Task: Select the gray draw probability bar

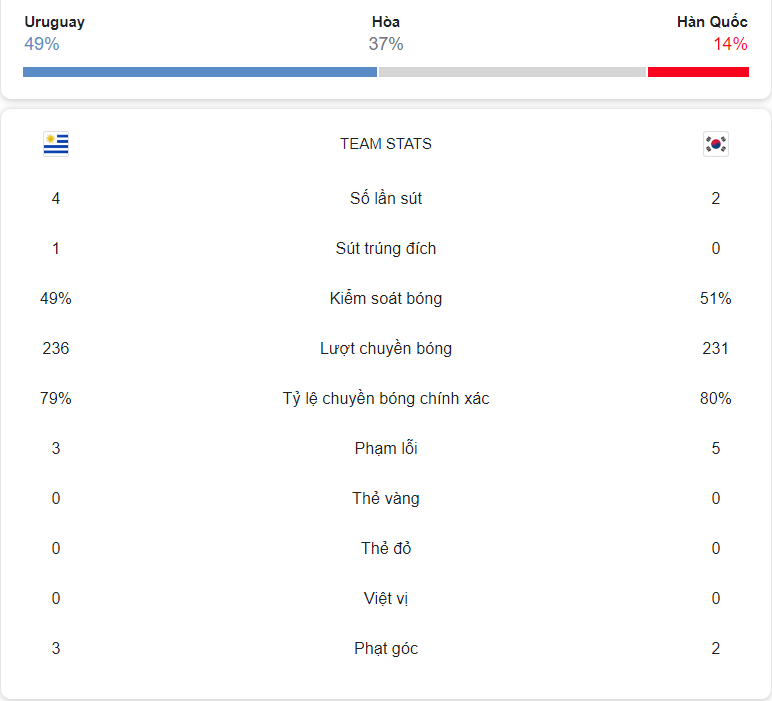Action: pyautogui.click(x=512, y=72)
